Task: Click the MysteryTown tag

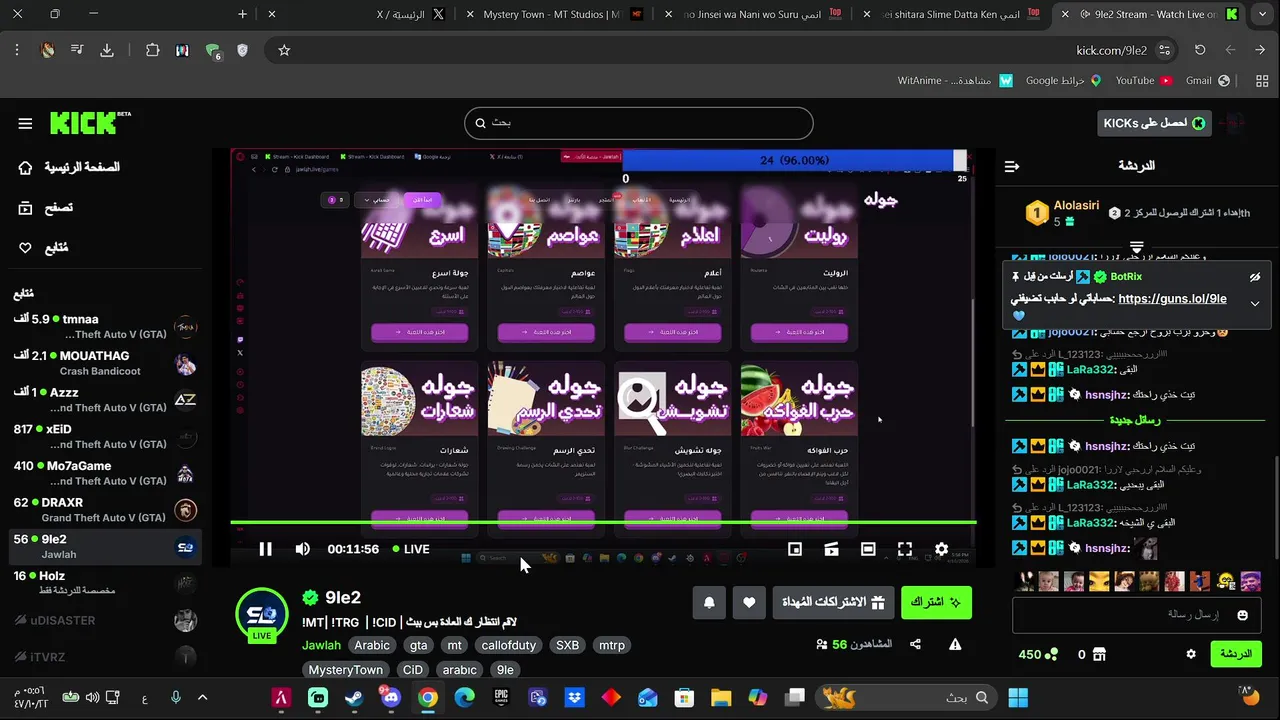Action: click(x=345, y=670)
